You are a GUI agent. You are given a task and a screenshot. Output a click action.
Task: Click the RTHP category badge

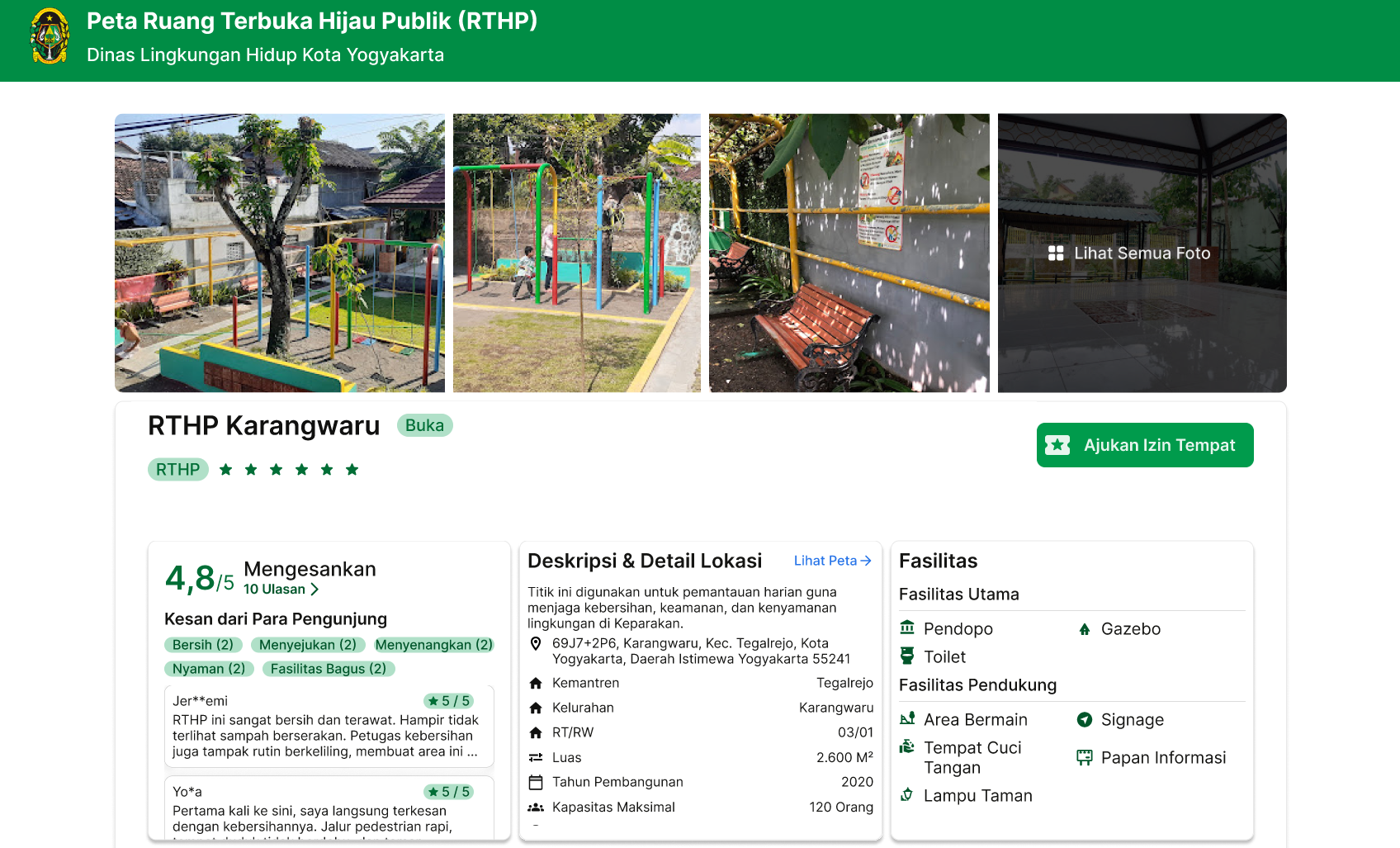pos(177,469)
